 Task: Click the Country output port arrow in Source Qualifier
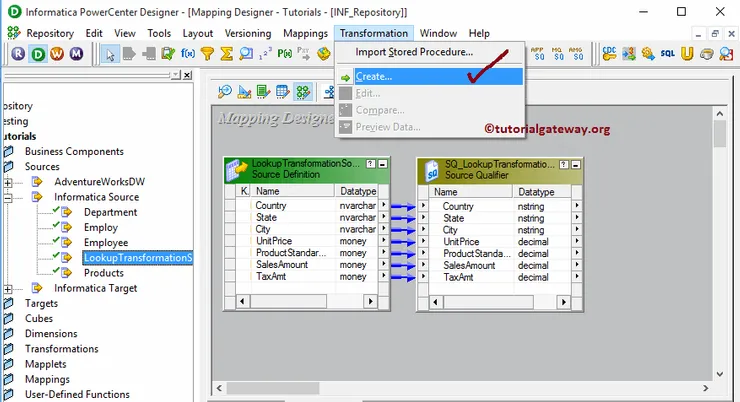pyautogui.click(x=577, y=206)
